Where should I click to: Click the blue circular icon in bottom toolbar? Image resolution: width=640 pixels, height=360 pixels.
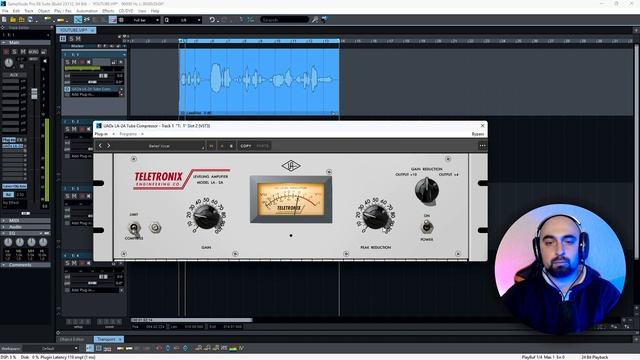click(168, 348)
